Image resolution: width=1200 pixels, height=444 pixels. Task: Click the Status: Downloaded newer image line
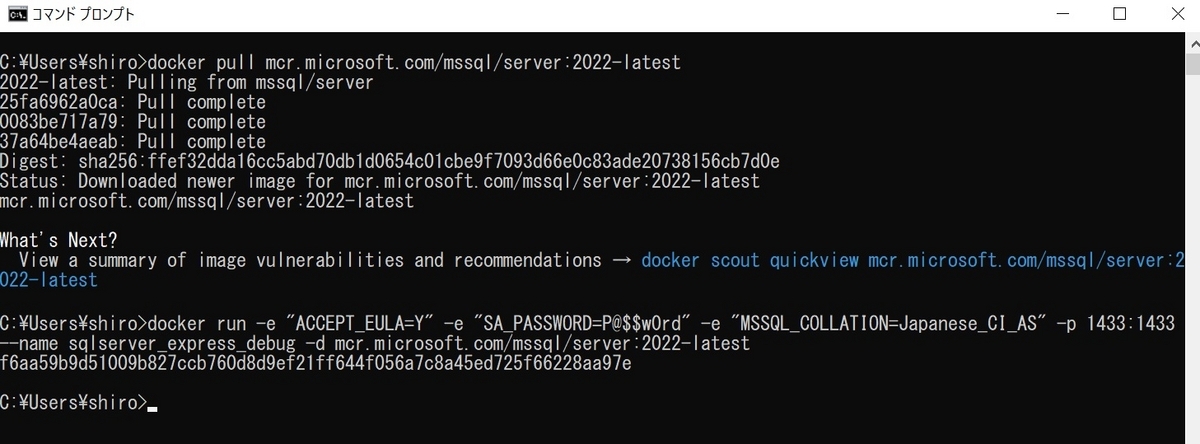[380, 181]
